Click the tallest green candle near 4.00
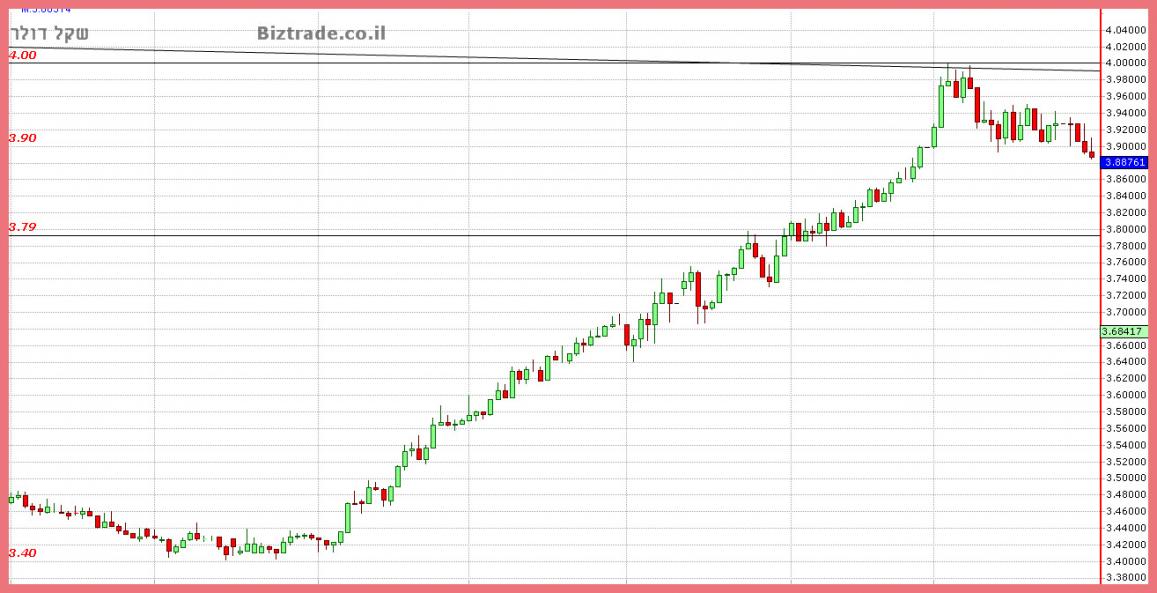The height and width of the screenshot is (593, 1157). tap(941, 105)
